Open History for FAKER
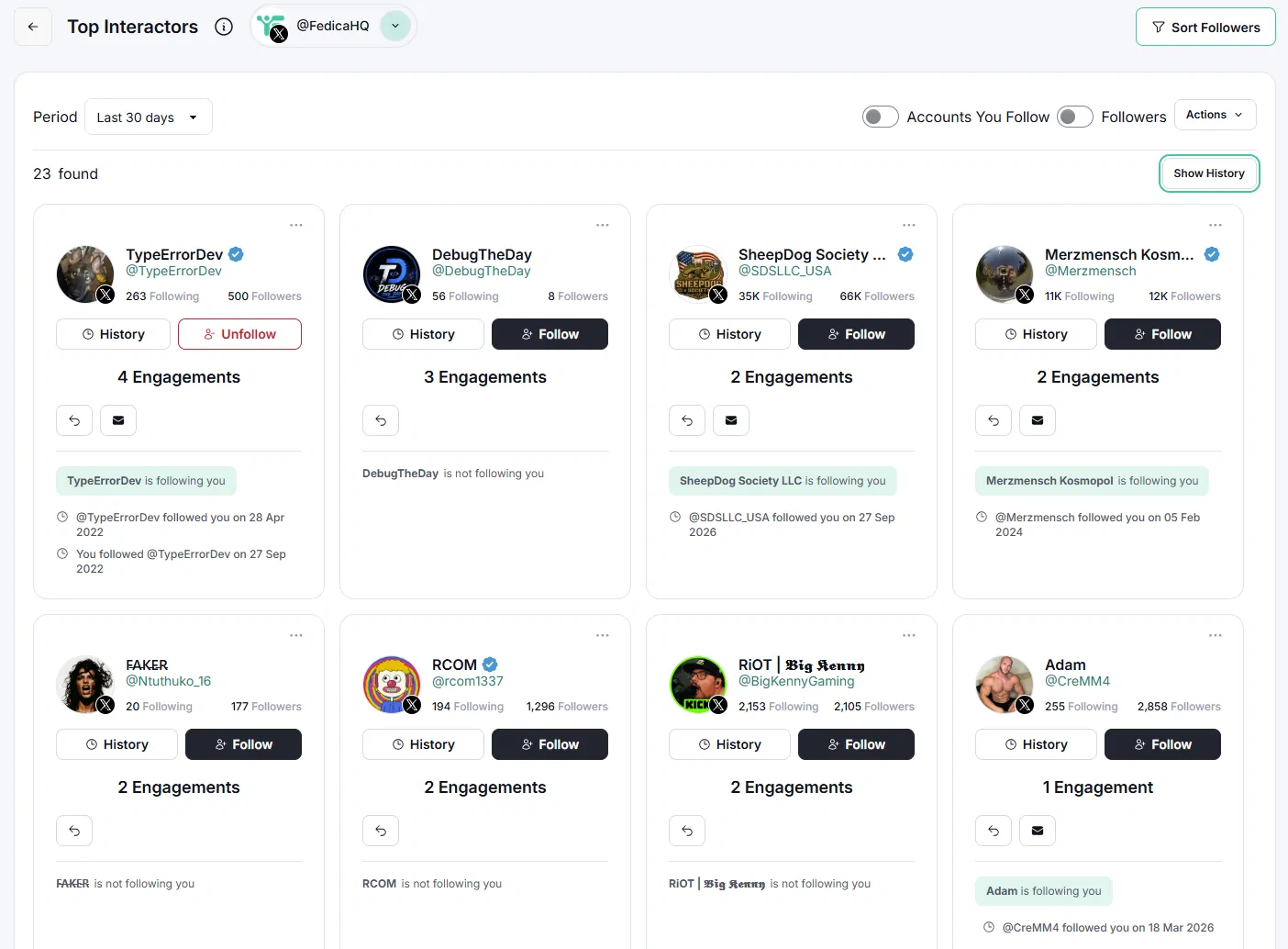 pyautogui.click(x=117, y=744)
